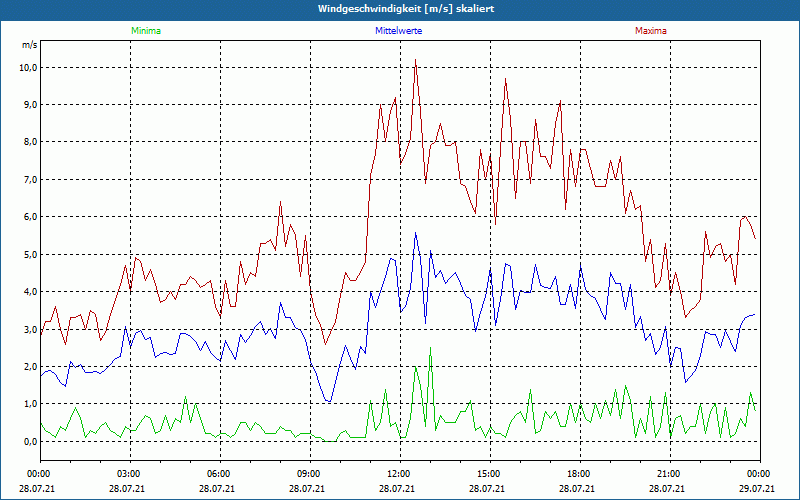Select the green Minima legend label
The image size is (800, 500).
(x=146, y=31)
